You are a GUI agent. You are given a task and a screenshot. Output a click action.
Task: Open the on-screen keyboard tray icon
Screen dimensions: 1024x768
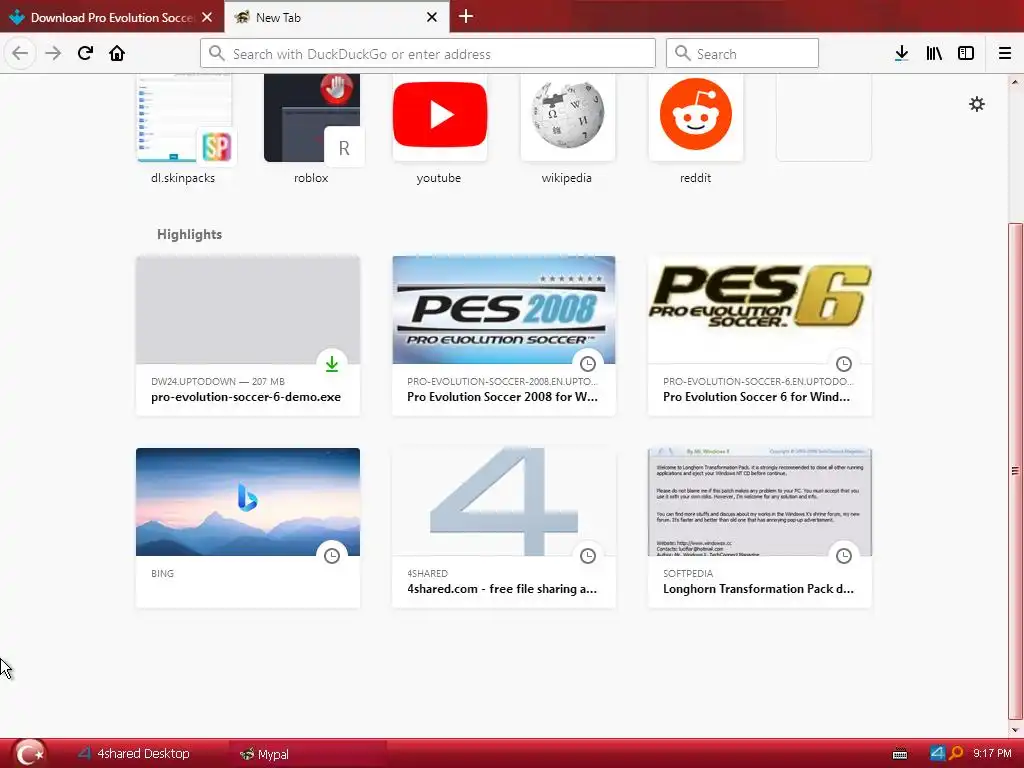(900, 754)
